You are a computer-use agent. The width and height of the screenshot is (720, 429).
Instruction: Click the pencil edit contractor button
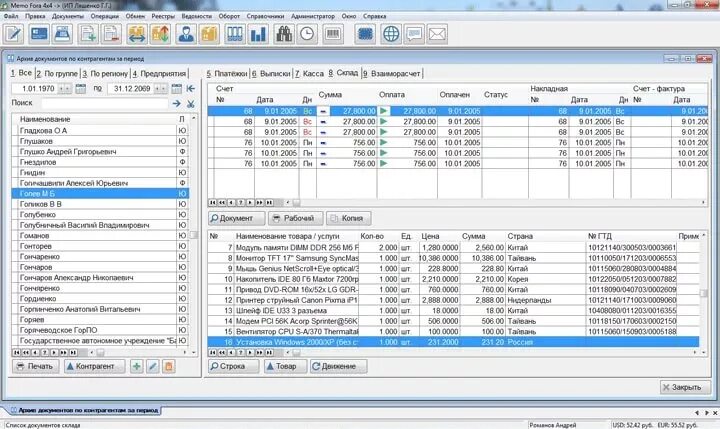point(152,367)
